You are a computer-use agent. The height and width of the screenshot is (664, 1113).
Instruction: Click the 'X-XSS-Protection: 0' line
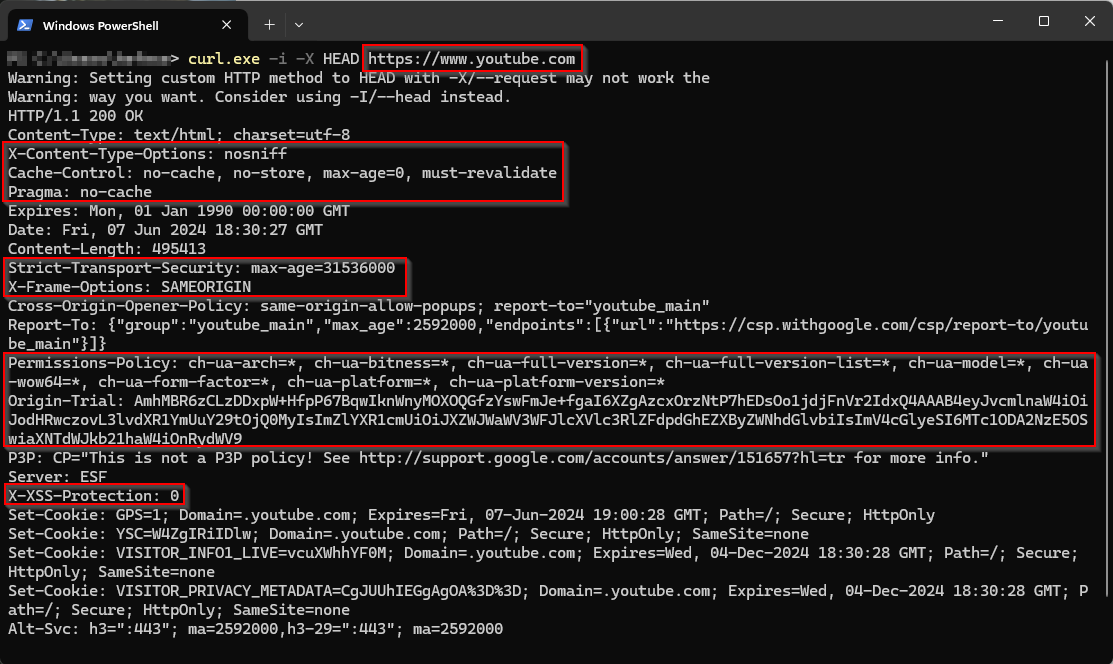coord(93,496)
